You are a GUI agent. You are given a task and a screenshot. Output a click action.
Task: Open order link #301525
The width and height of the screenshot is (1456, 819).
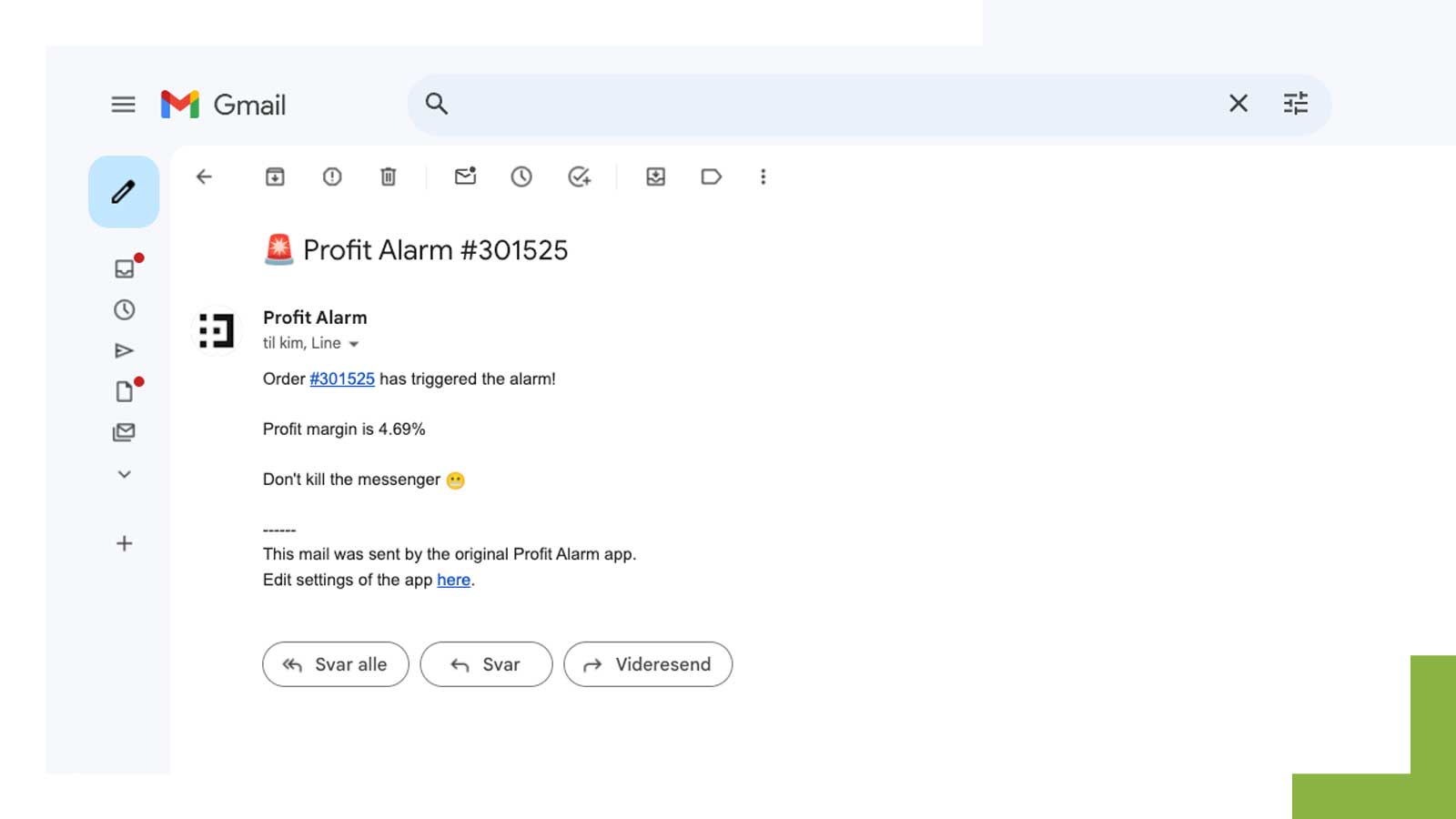click(x=342, y=379)
